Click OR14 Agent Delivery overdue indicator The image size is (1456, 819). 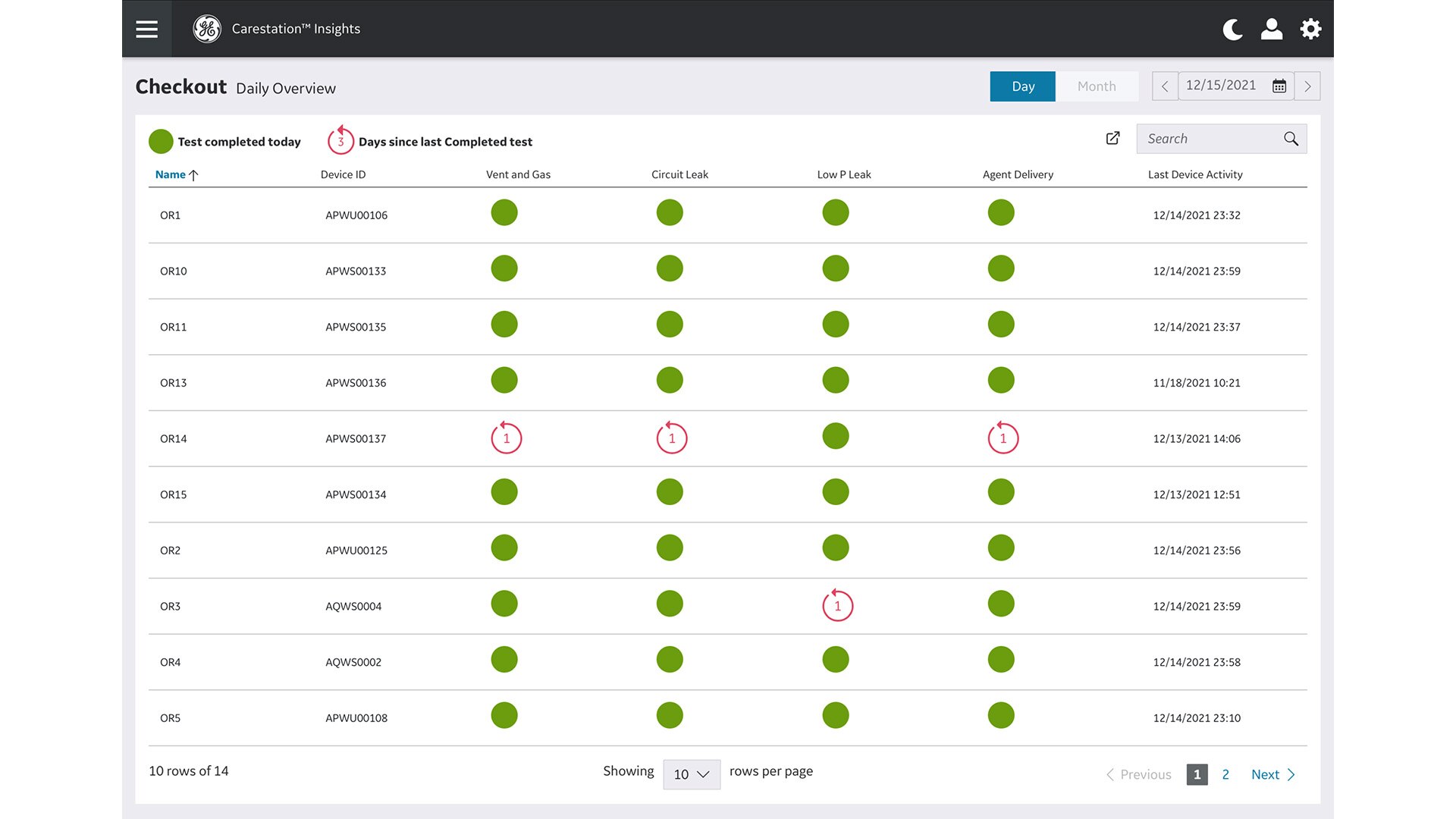click(x=1003, y=438)
